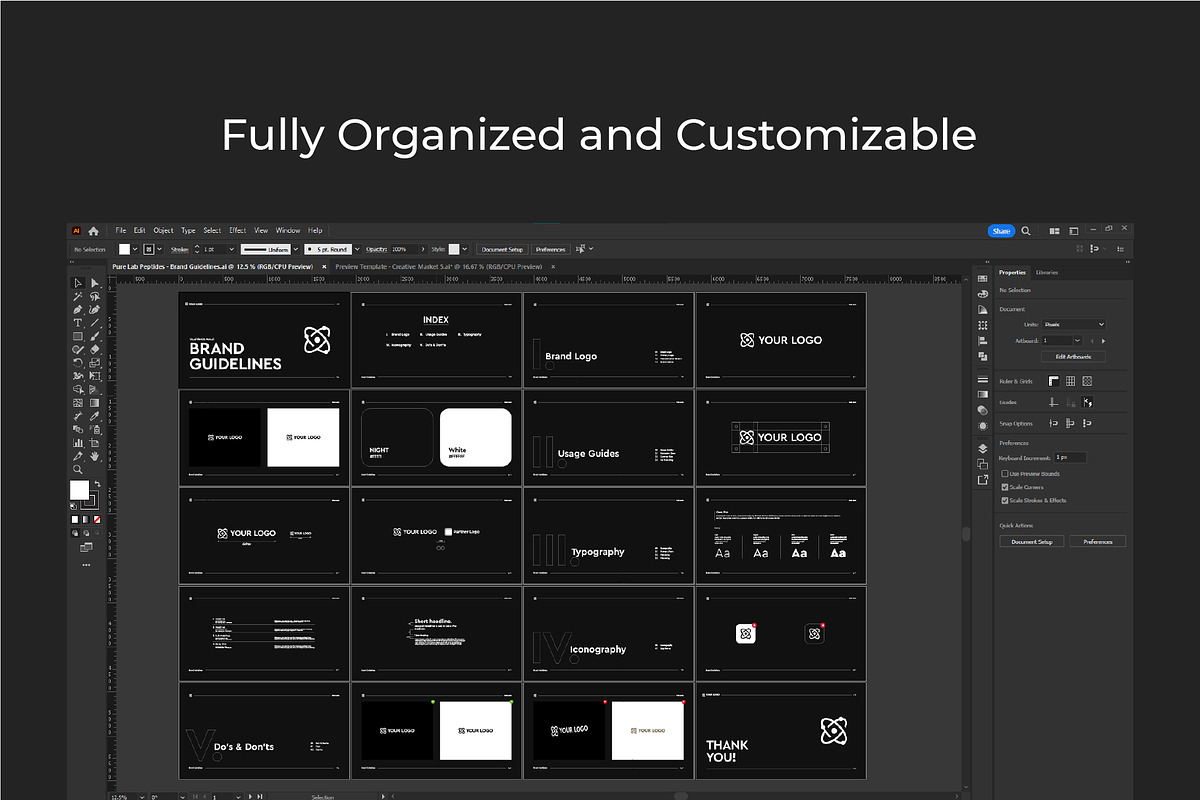
Task: Select the Hand tool
Action: 95,455
